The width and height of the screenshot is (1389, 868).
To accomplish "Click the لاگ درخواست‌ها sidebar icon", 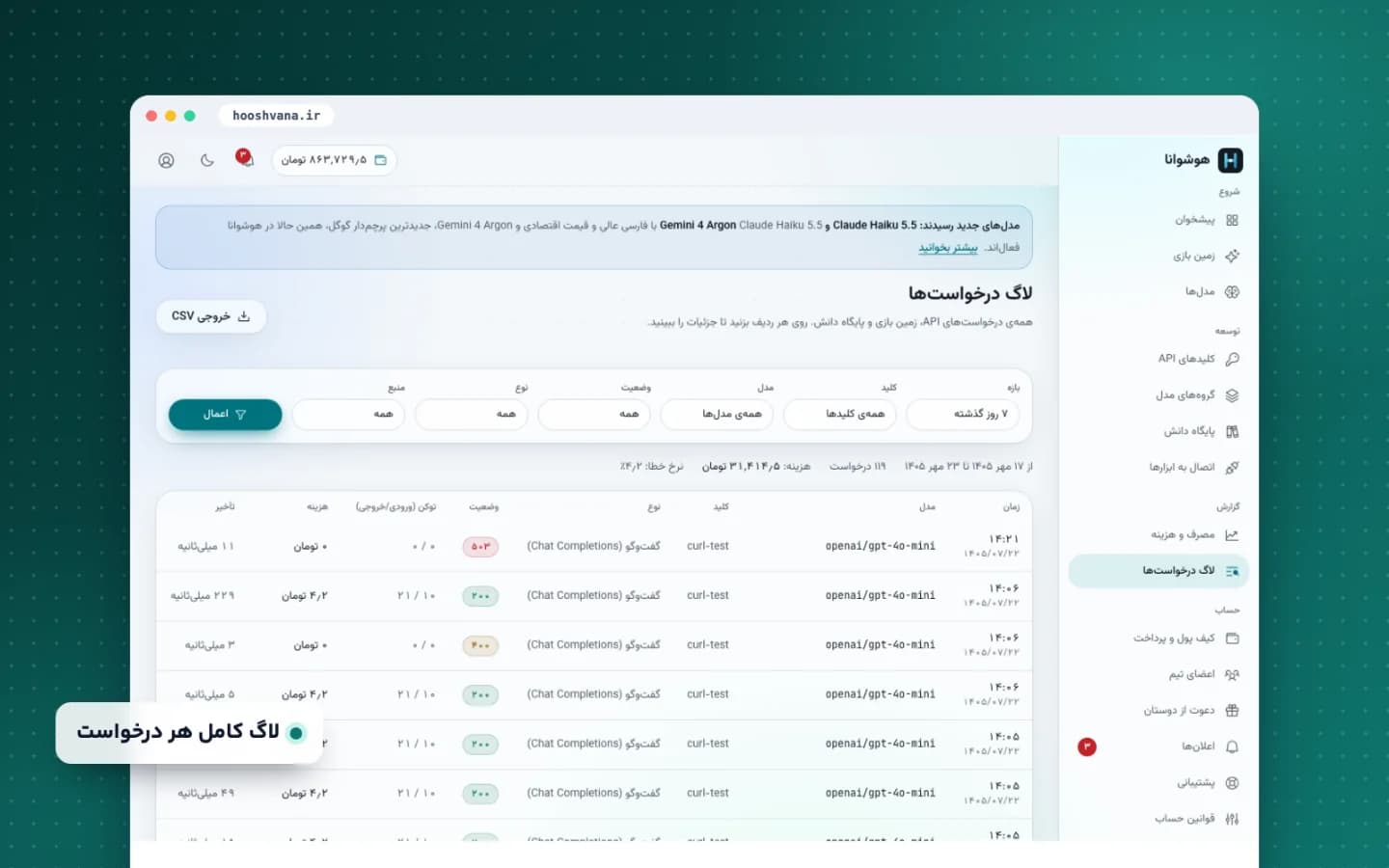I will click(1232, 571).
